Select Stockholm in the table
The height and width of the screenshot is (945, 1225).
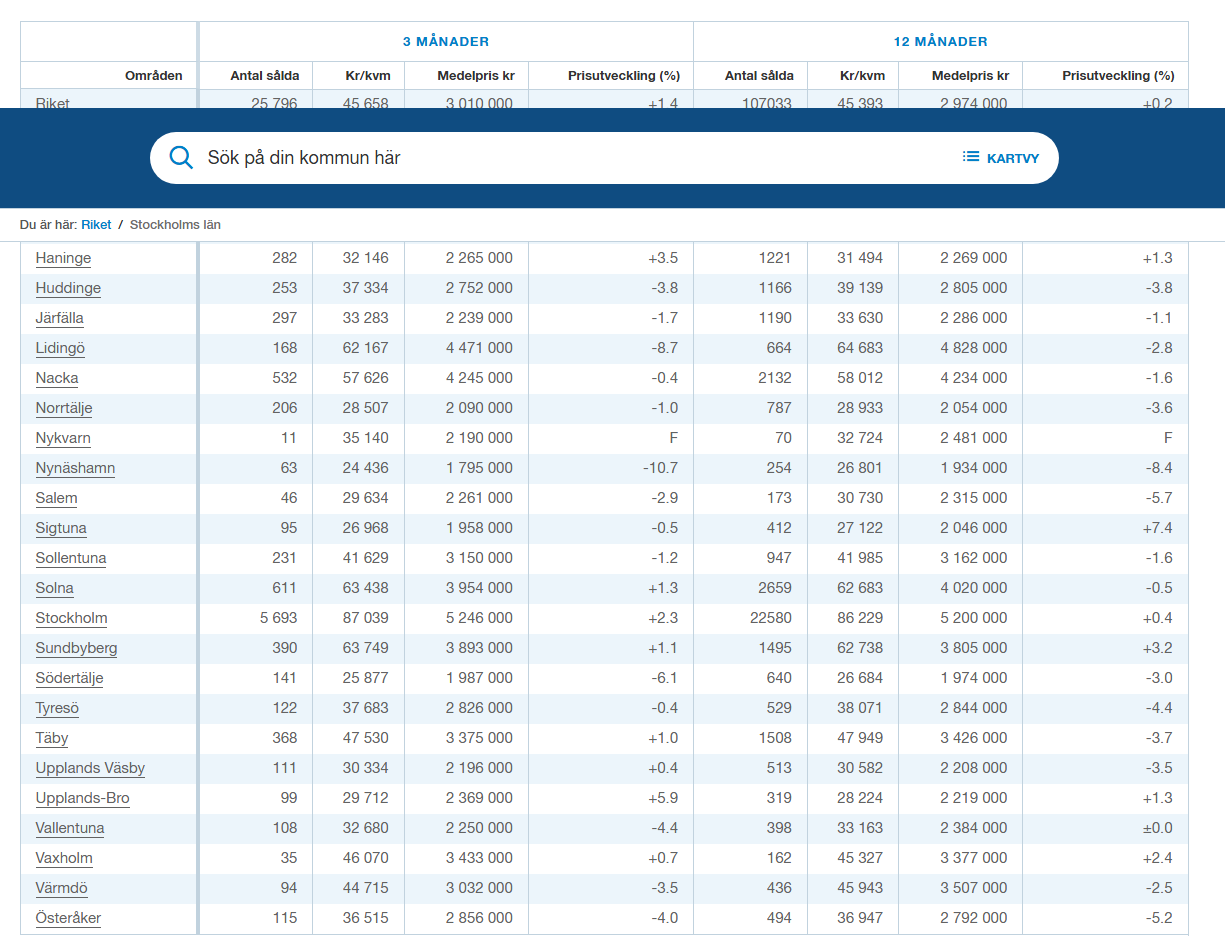[x=71, y=618]
